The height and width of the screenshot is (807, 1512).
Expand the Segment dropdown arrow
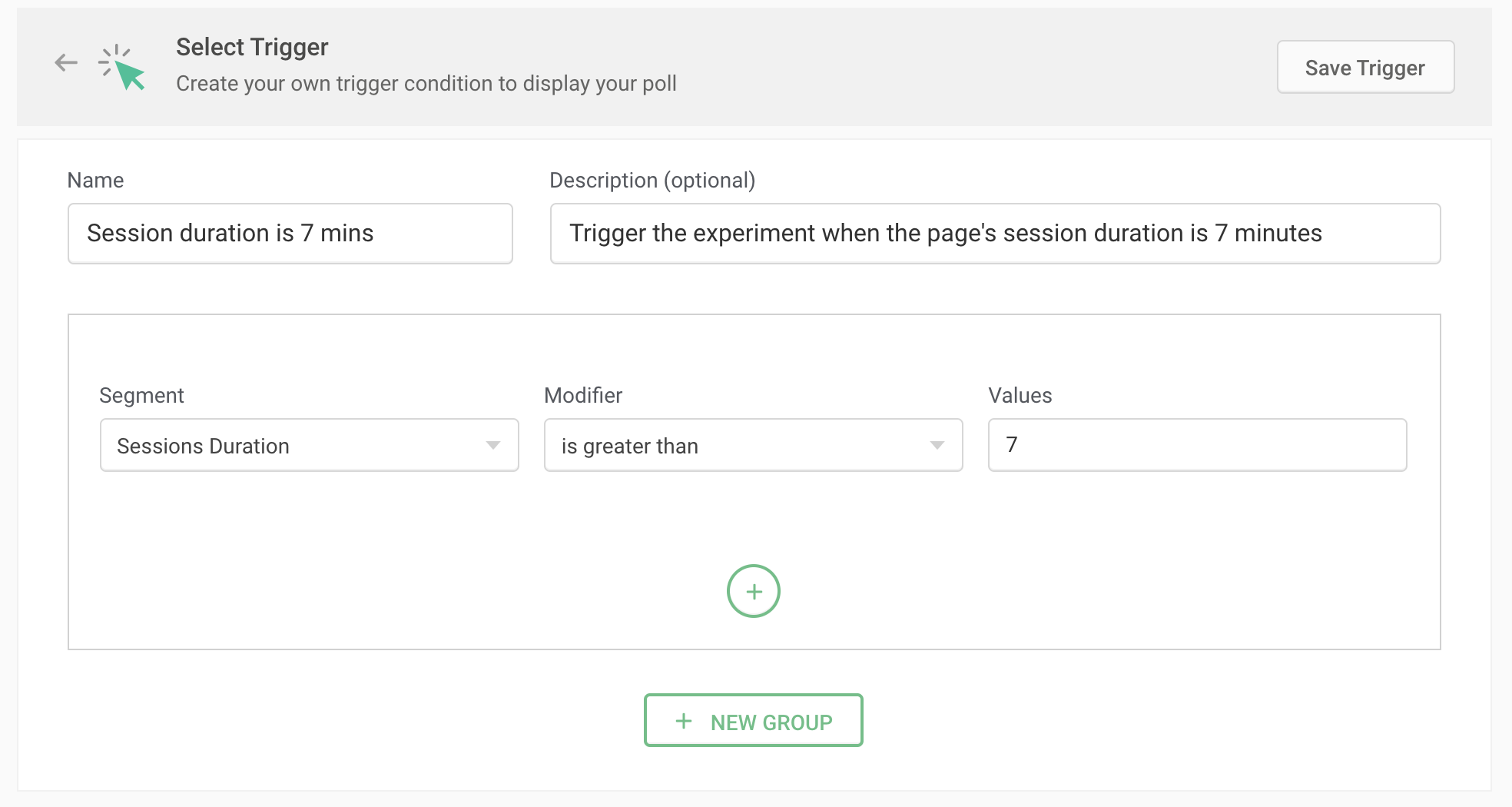(x=493, y=446)
